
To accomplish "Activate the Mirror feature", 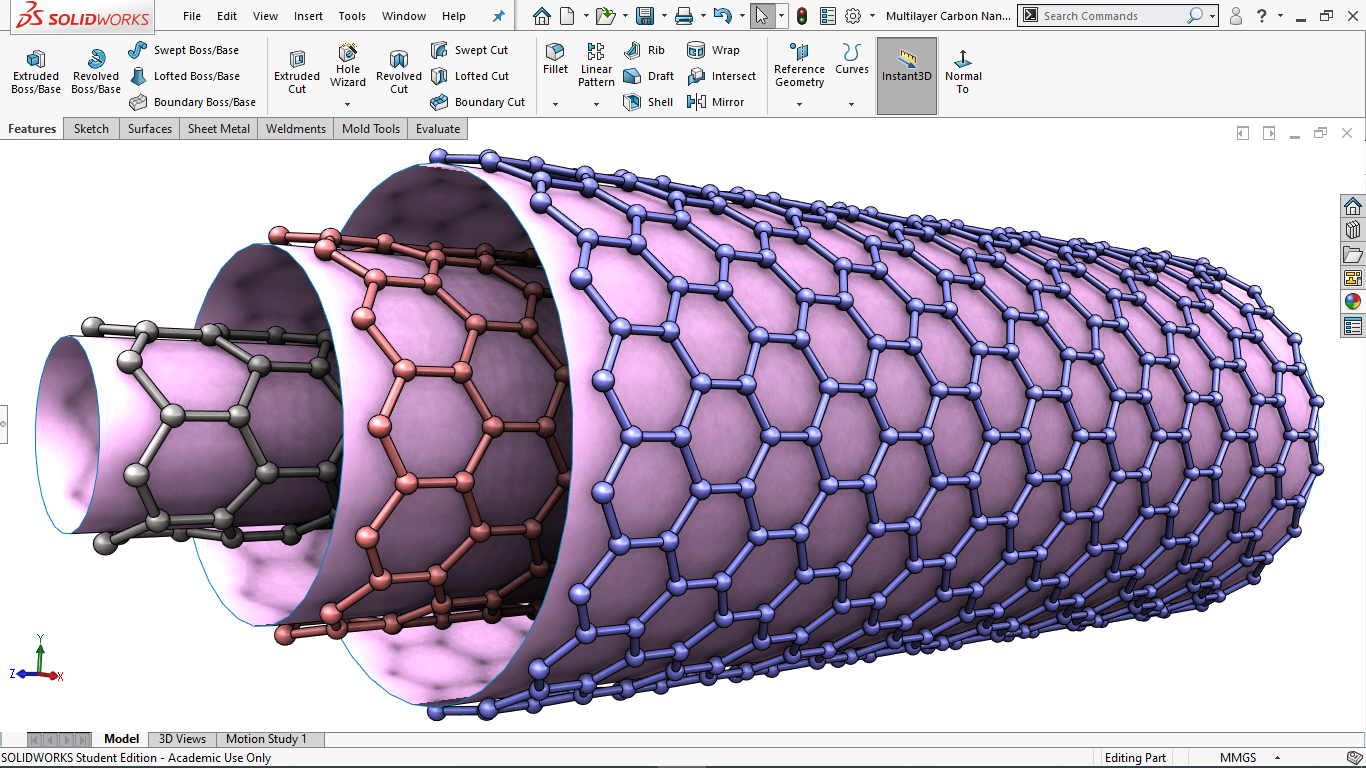I will (x=716, y=102).
